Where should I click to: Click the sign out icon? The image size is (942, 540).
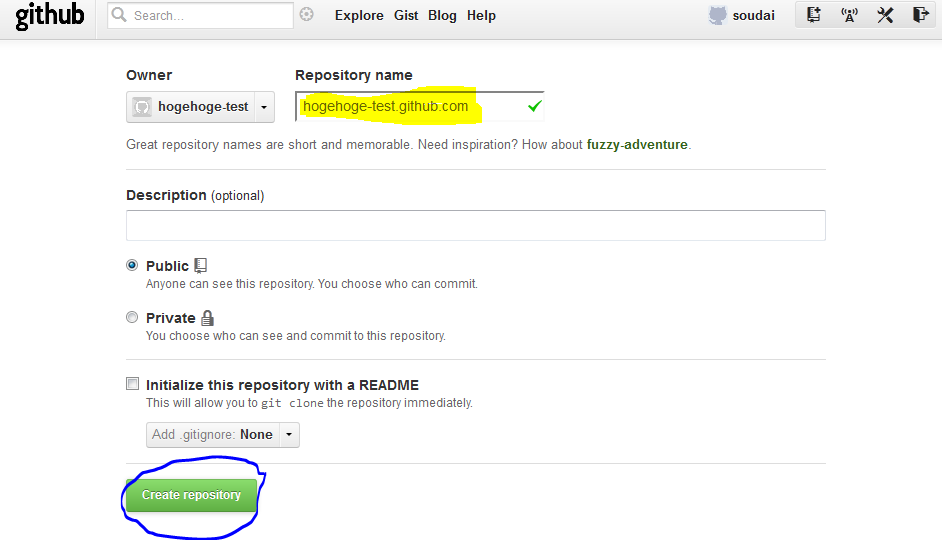click(x=920, y=15)
